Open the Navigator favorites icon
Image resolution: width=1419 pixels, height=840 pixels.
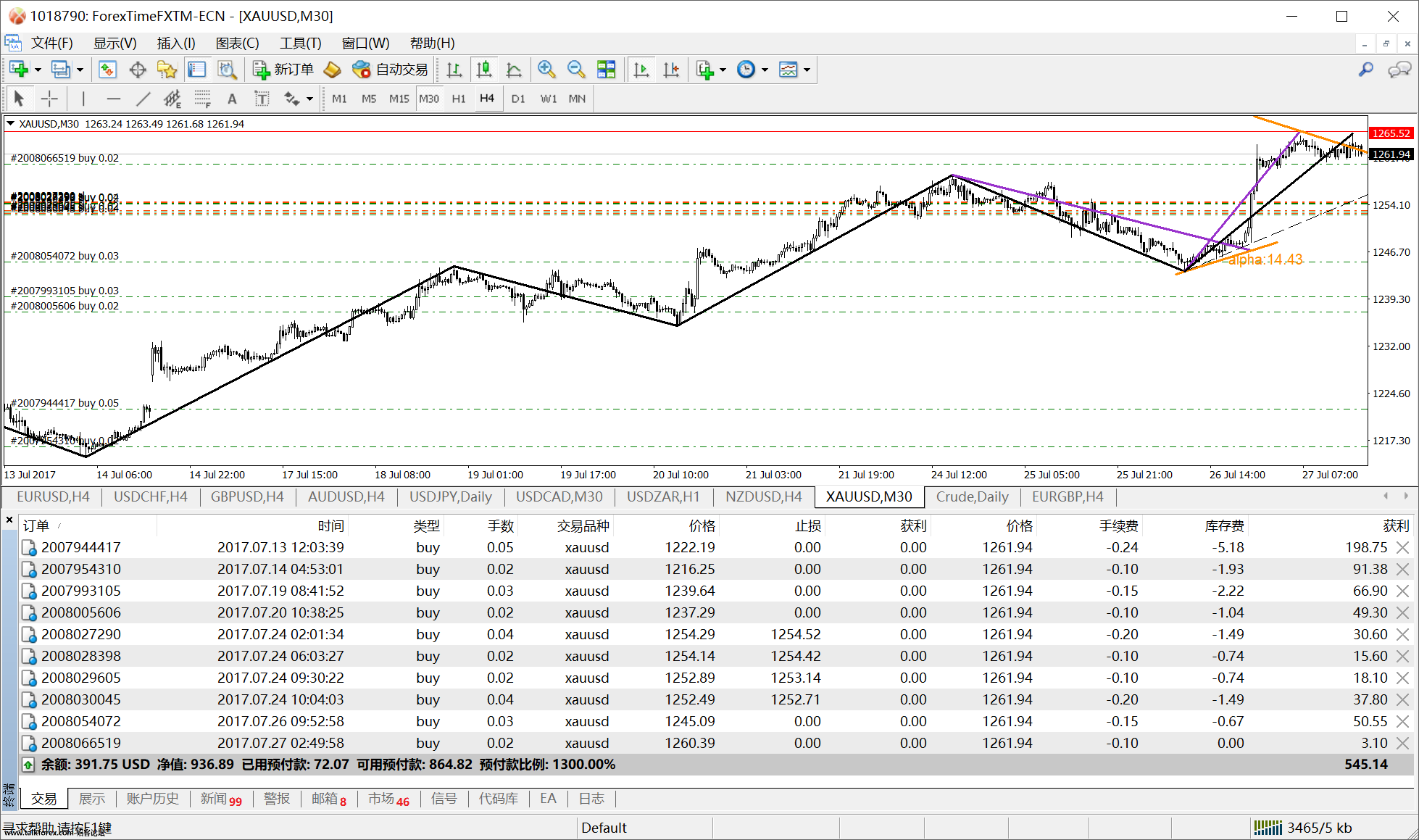tap(167, 70)
